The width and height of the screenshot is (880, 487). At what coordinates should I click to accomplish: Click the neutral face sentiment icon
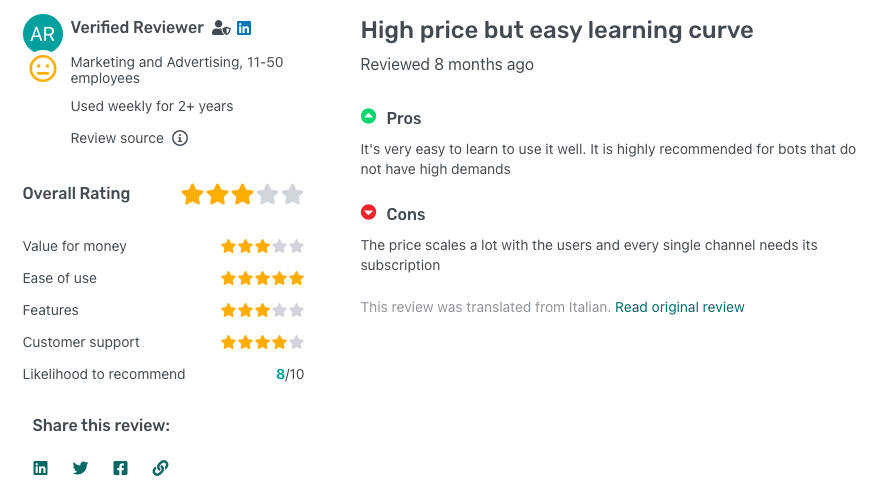coord(43,69)
